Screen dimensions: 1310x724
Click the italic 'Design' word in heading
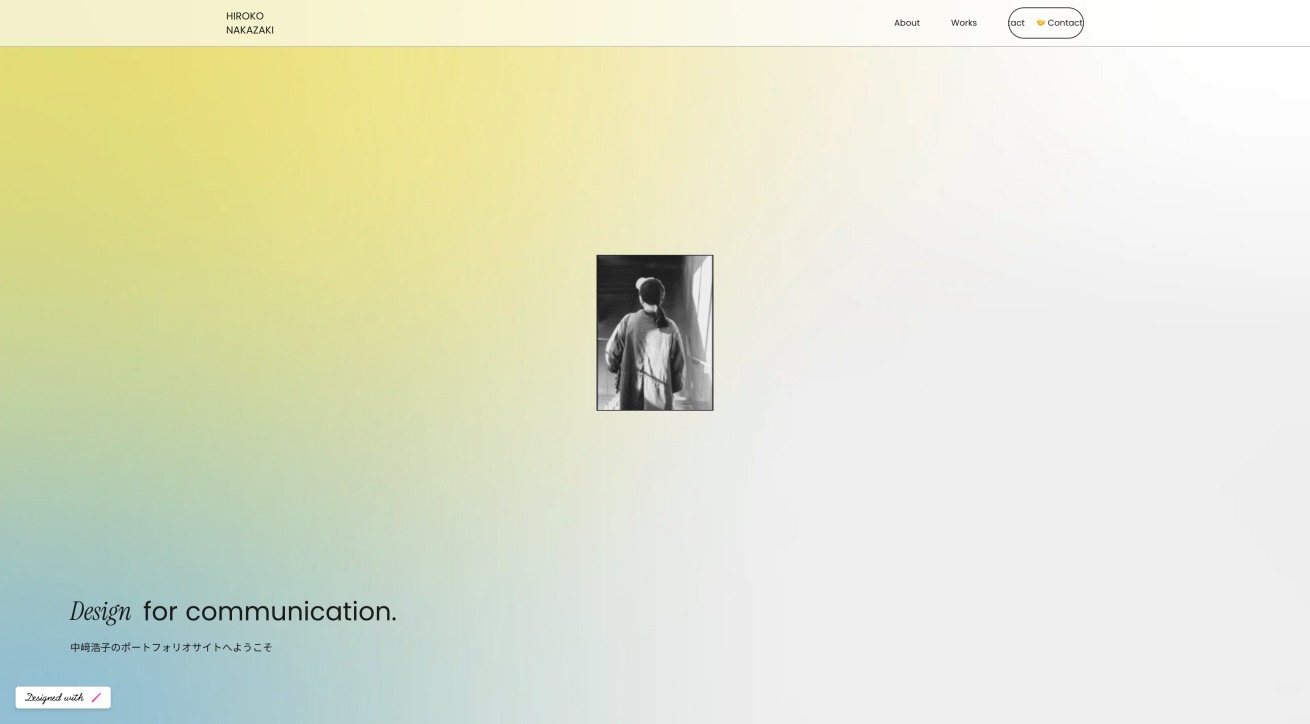(x=99, y=610)
